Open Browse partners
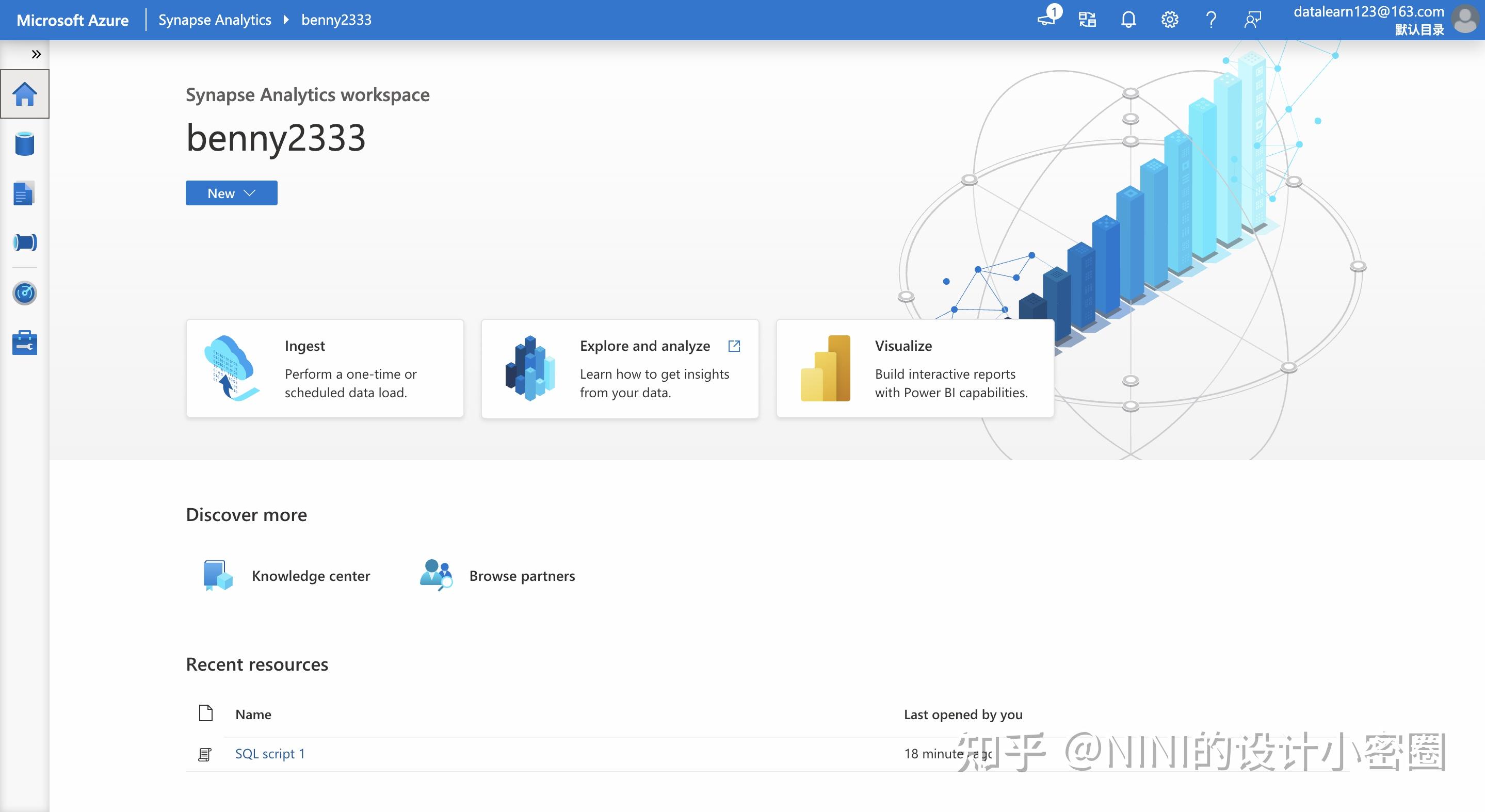 [522, 575]
